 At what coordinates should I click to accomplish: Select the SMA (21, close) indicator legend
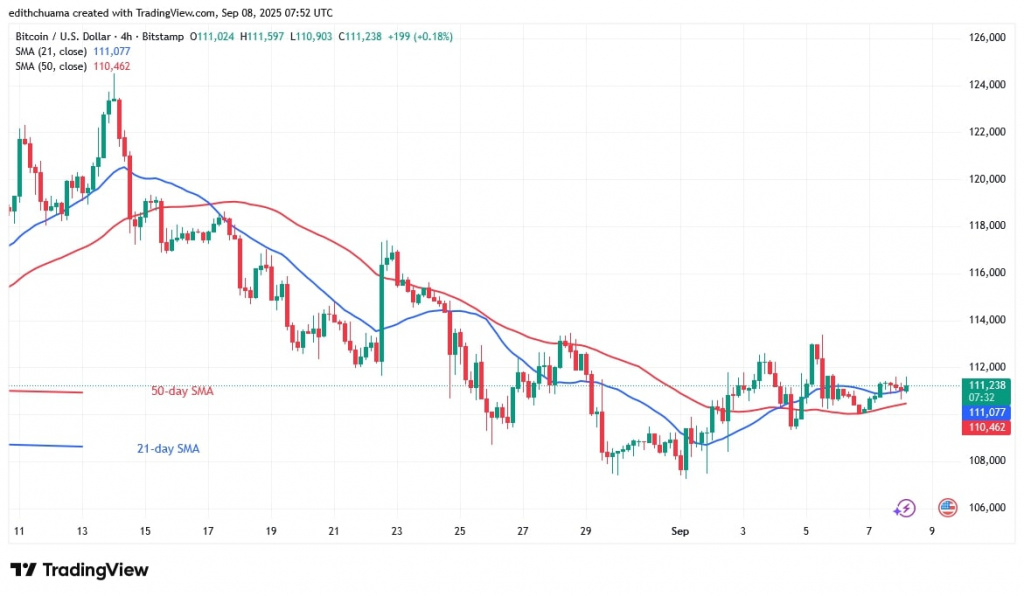(x=49, y=52)
